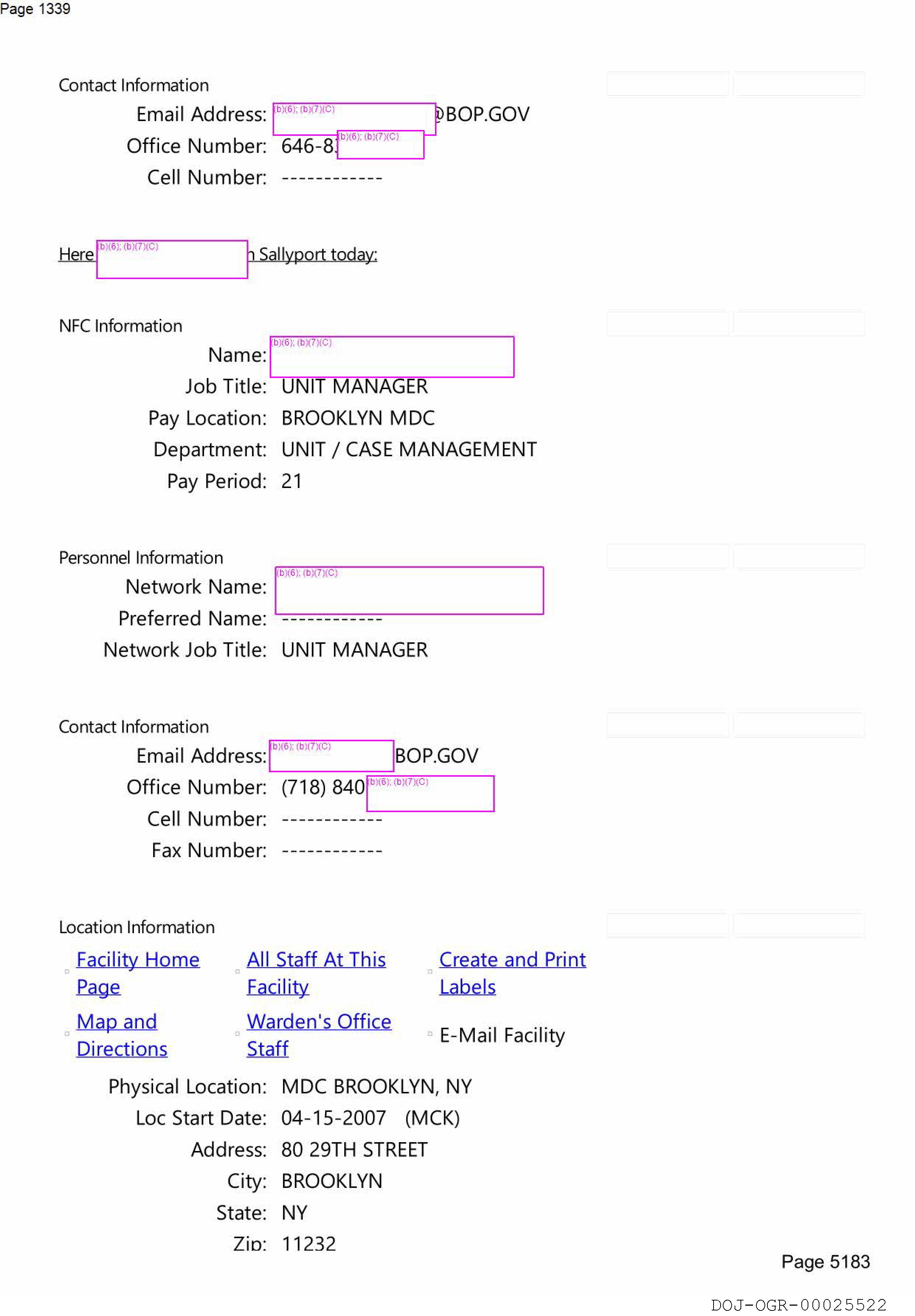
Task: Click bullet icon beside E-Mail Facility
Action: pos(430,1034)
